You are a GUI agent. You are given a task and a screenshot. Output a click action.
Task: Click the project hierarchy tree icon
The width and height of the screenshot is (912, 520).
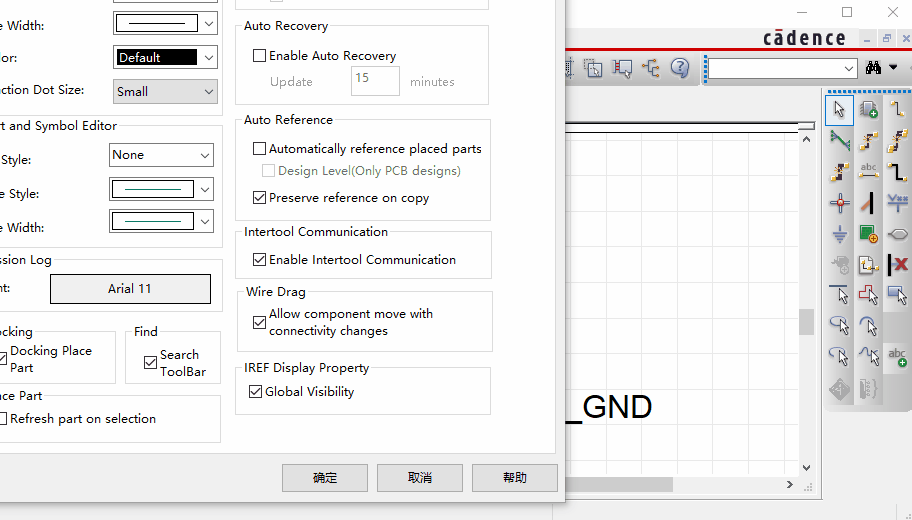pyautogui.click(x=651, y=68)
